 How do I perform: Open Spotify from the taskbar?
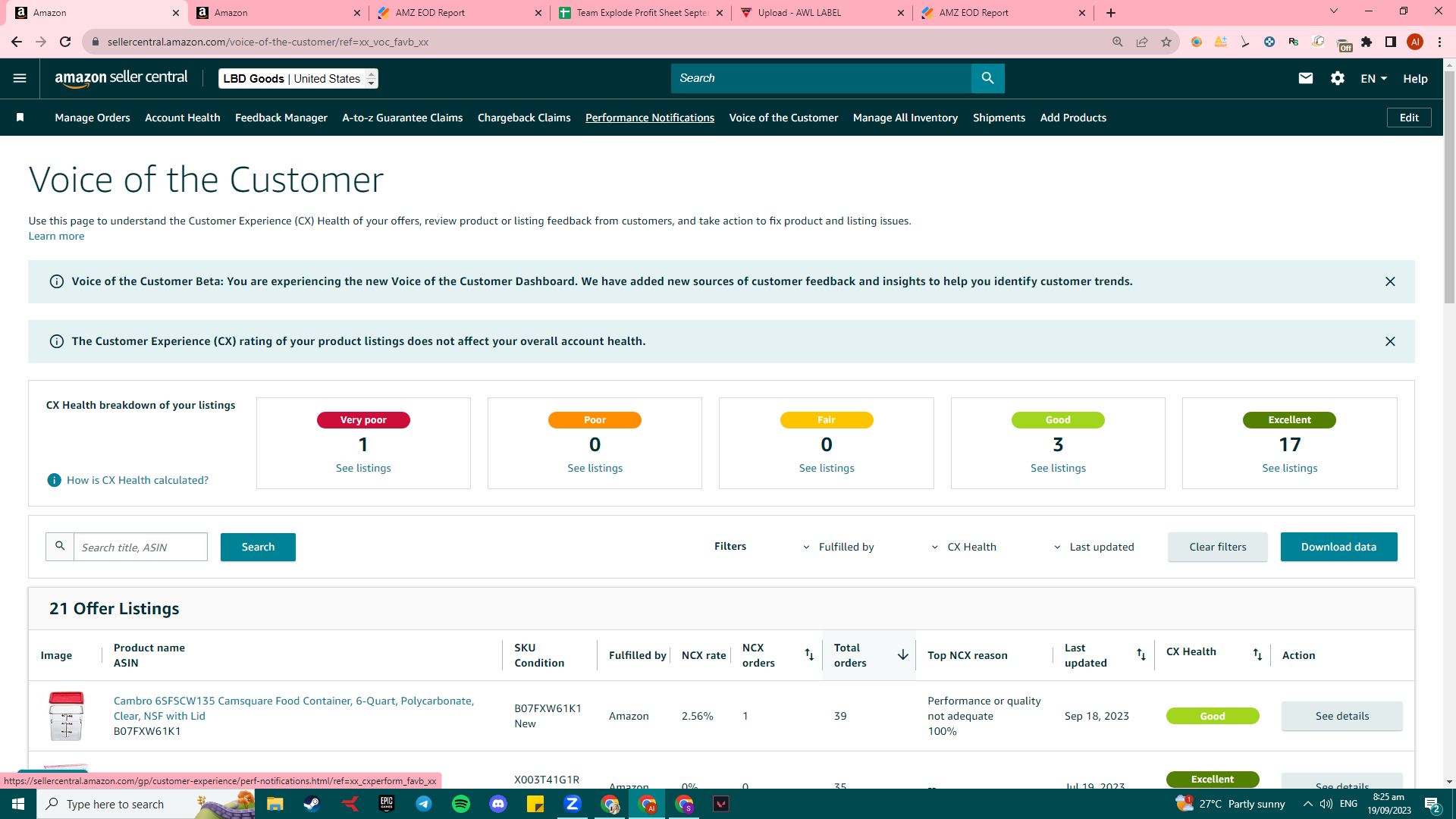pyautogui.click(x=461, y=804)
